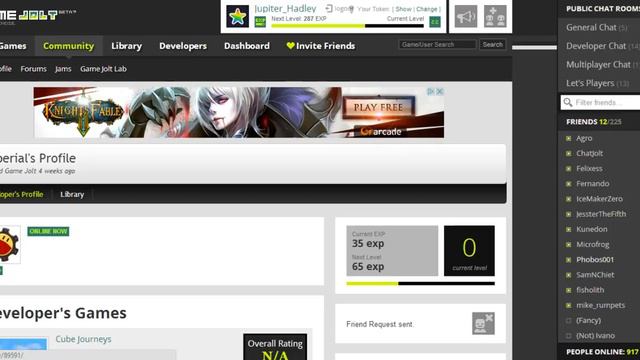Open chat with friend SamNChiet
Image resolution: width=640 pixels, height=360 pixels.
[595, 275]
